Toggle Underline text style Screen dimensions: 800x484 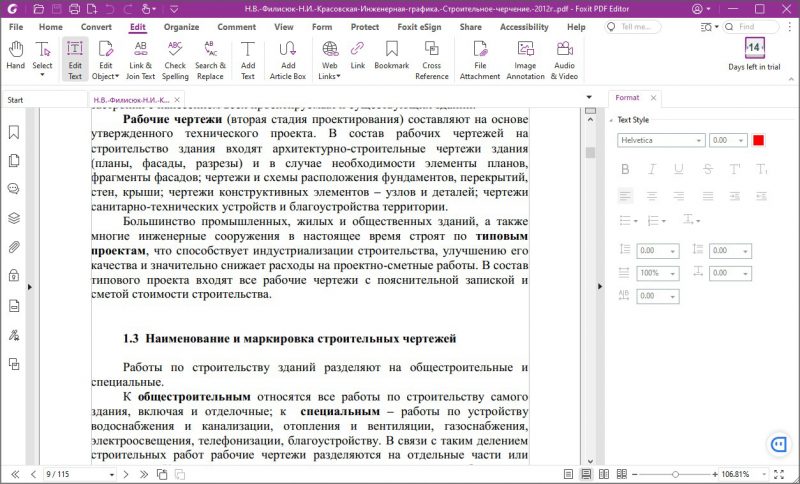point(679,169)
